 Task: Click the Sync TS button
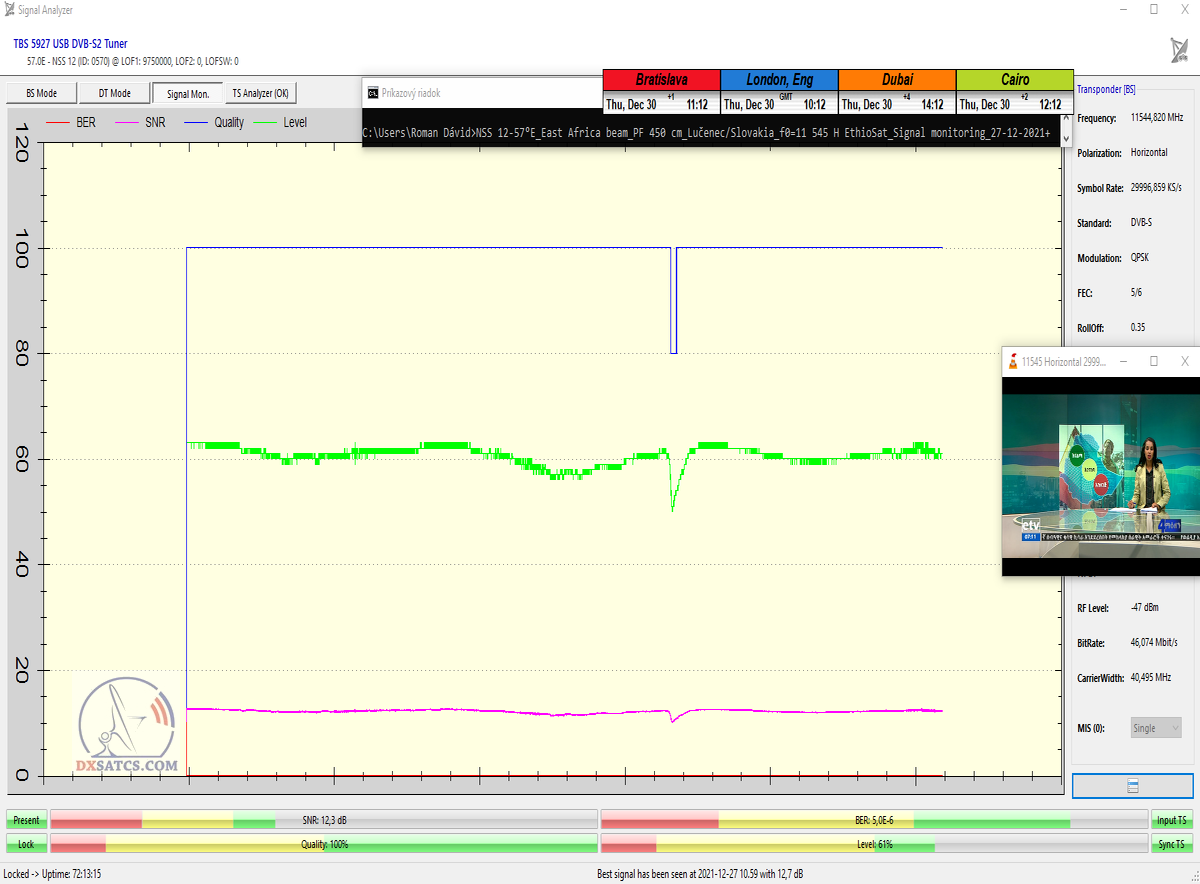coord(1172,844)
